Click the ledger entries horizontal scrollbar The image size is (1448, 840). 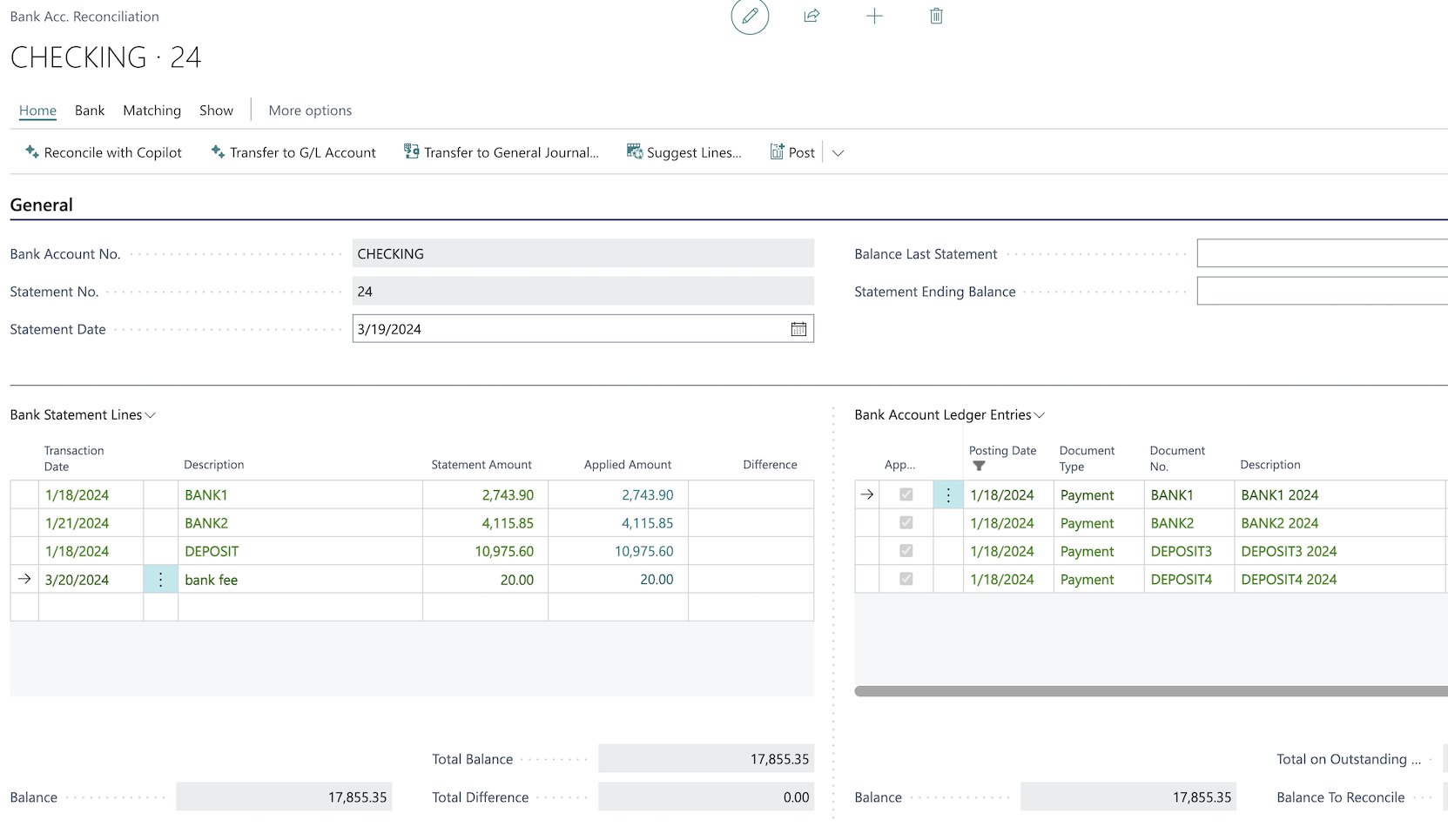click(1151, 691)
